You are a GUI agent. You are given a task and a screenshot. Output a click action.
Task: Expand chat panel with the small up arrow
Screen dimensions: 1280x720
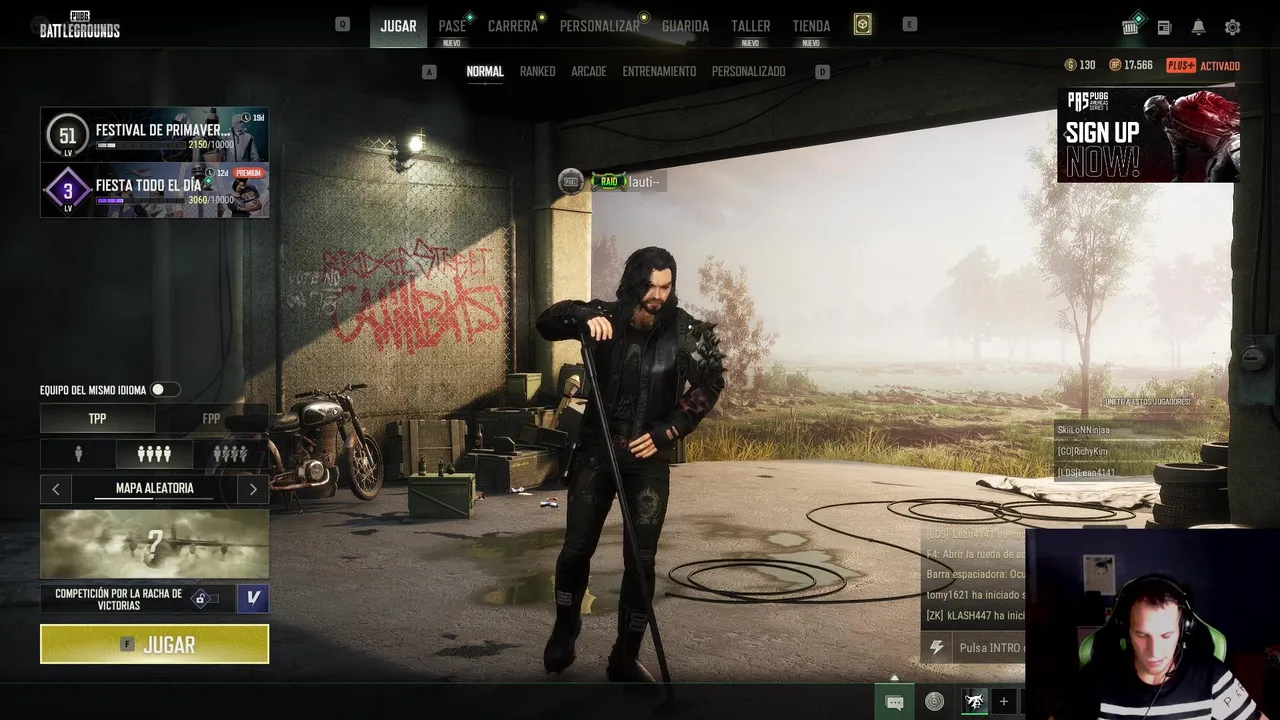(x=894, y=678)
